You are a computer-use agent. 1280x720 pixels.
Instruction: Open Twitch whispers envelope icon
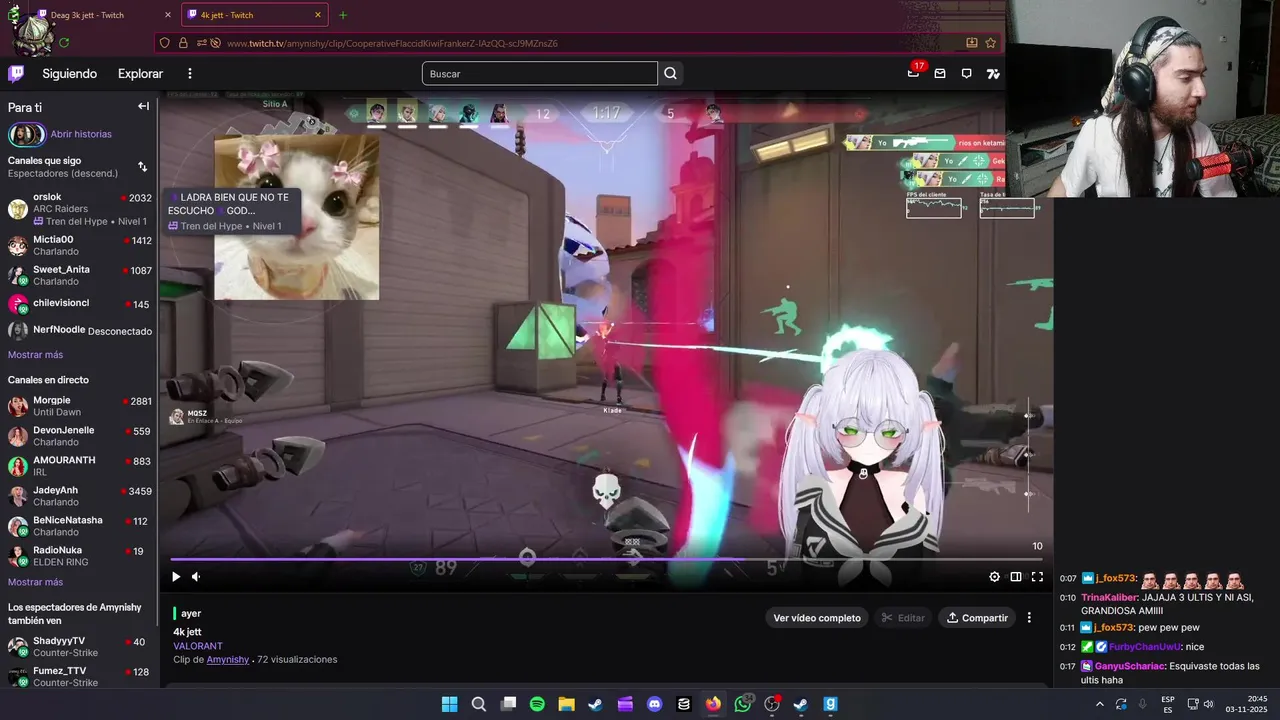click(x=940, y=73)
